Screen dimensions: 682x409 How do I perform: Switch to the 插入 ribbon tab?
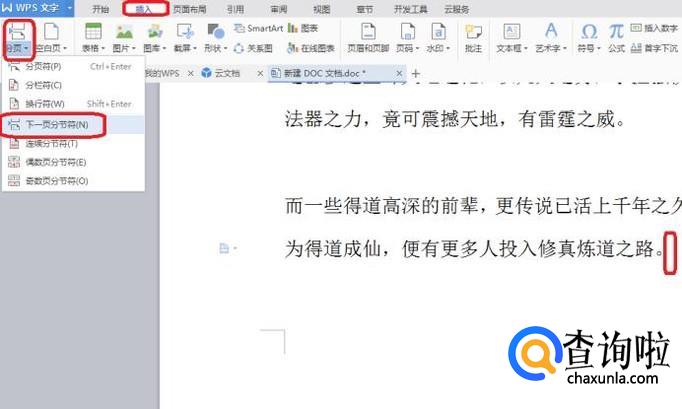[144, 9]
